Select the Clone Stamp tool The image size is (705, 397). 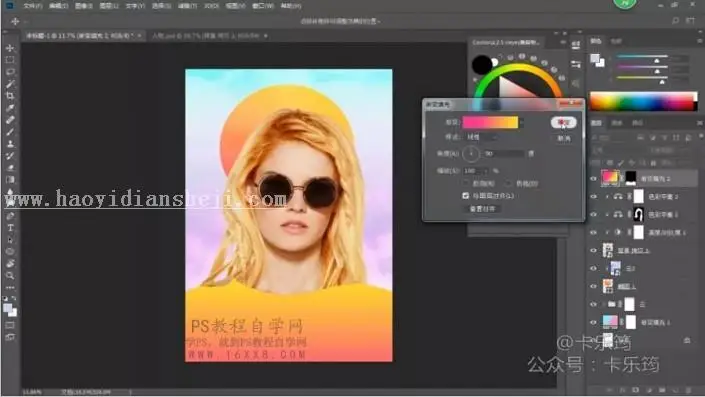pos(10,144)
